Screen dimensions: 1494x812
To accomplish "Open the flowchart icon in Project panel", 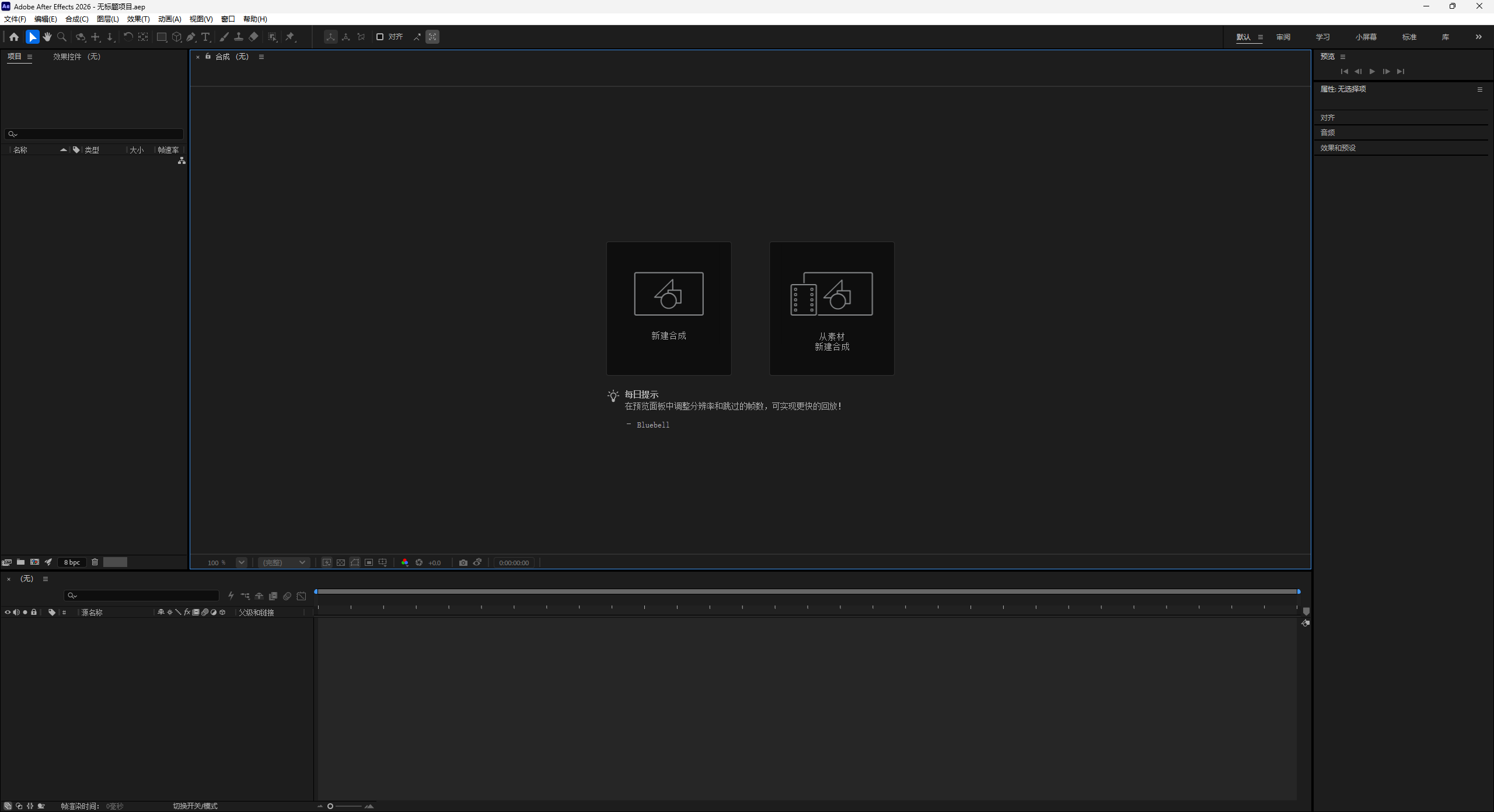I will click(x=181, y=160).
